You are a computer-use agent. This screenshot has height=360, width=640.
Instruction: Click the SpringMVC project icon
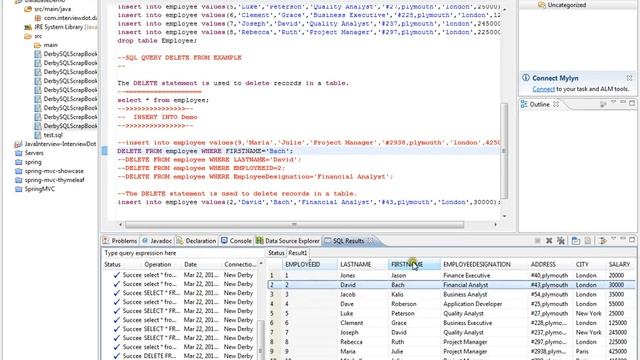coord(18,189)
